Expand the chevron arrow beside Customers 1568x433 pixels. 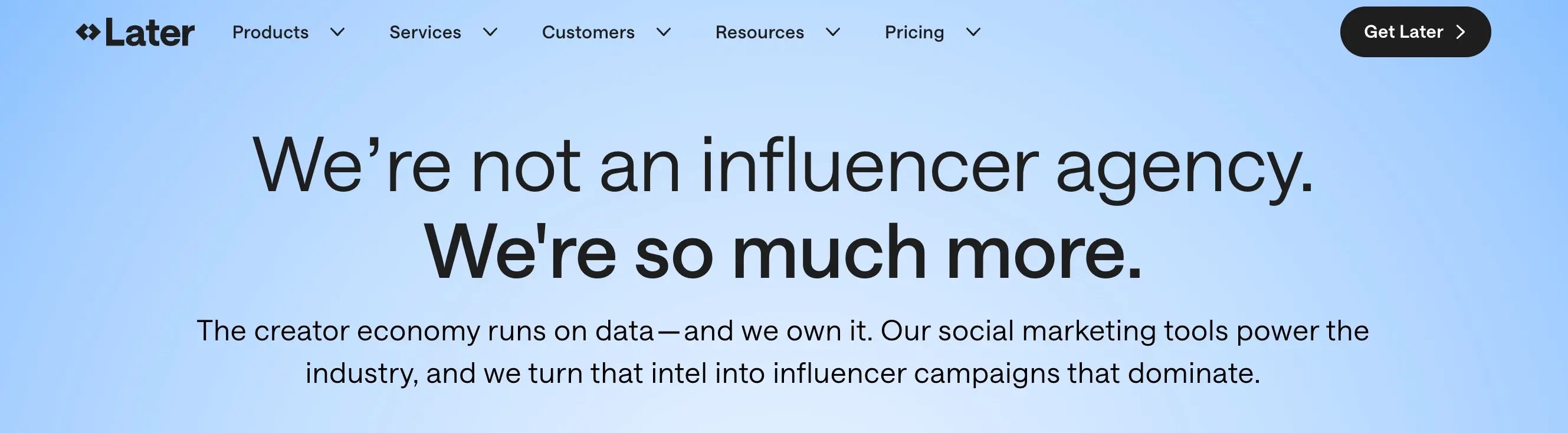coord(664,32)
